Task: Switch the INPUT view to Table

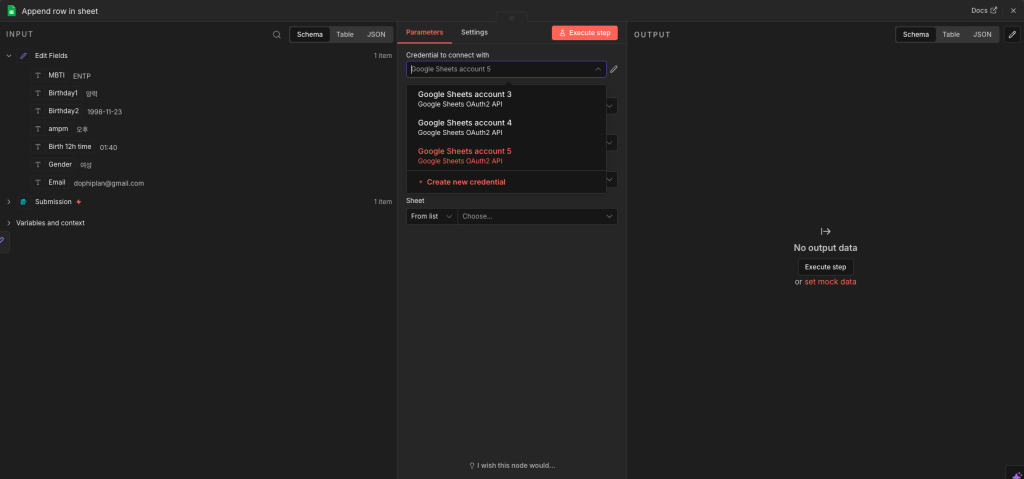Action: [344, 34]
